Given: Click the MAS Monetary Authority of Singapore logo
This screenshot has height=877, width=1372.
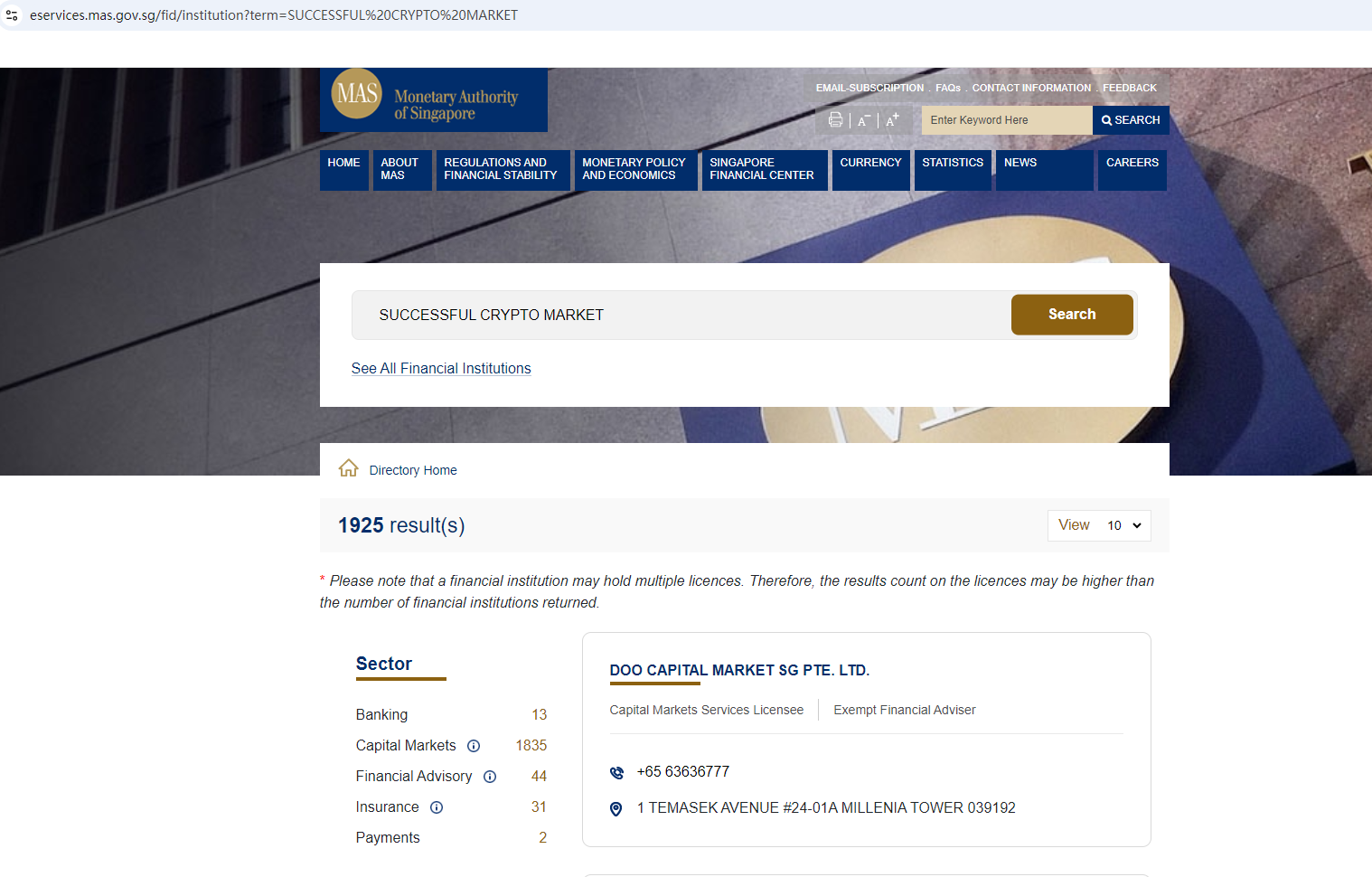Looking at the screenshot, I should point(434,100).
